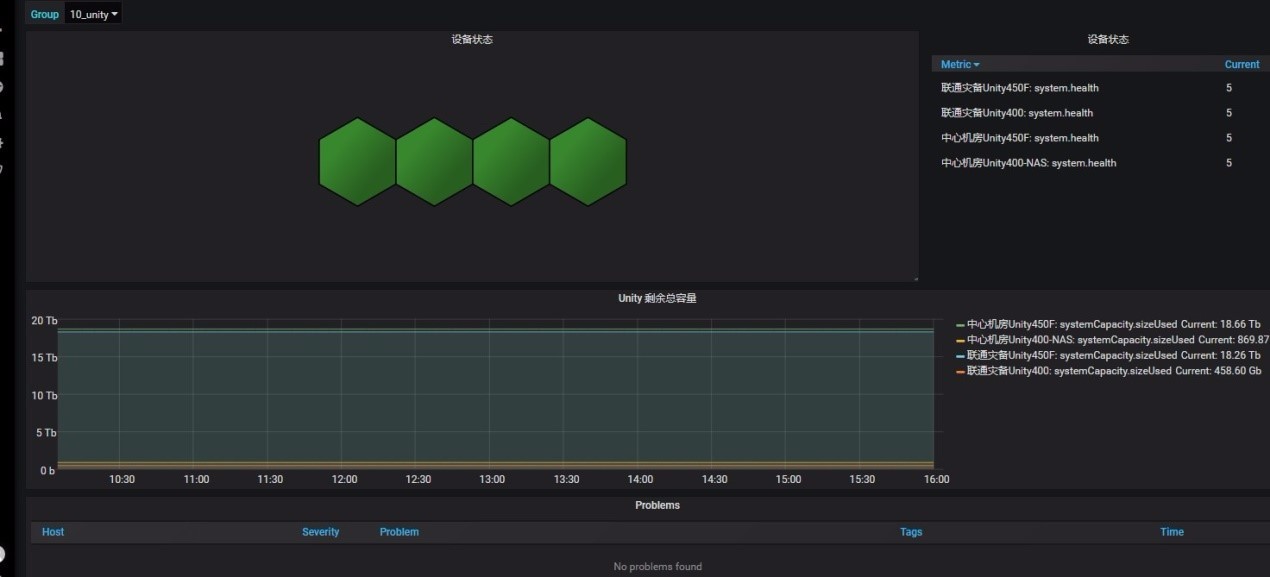Click the 5 Tb y-axis label
The height and width of the screenshot is (577, 1270).
(48, 433)
